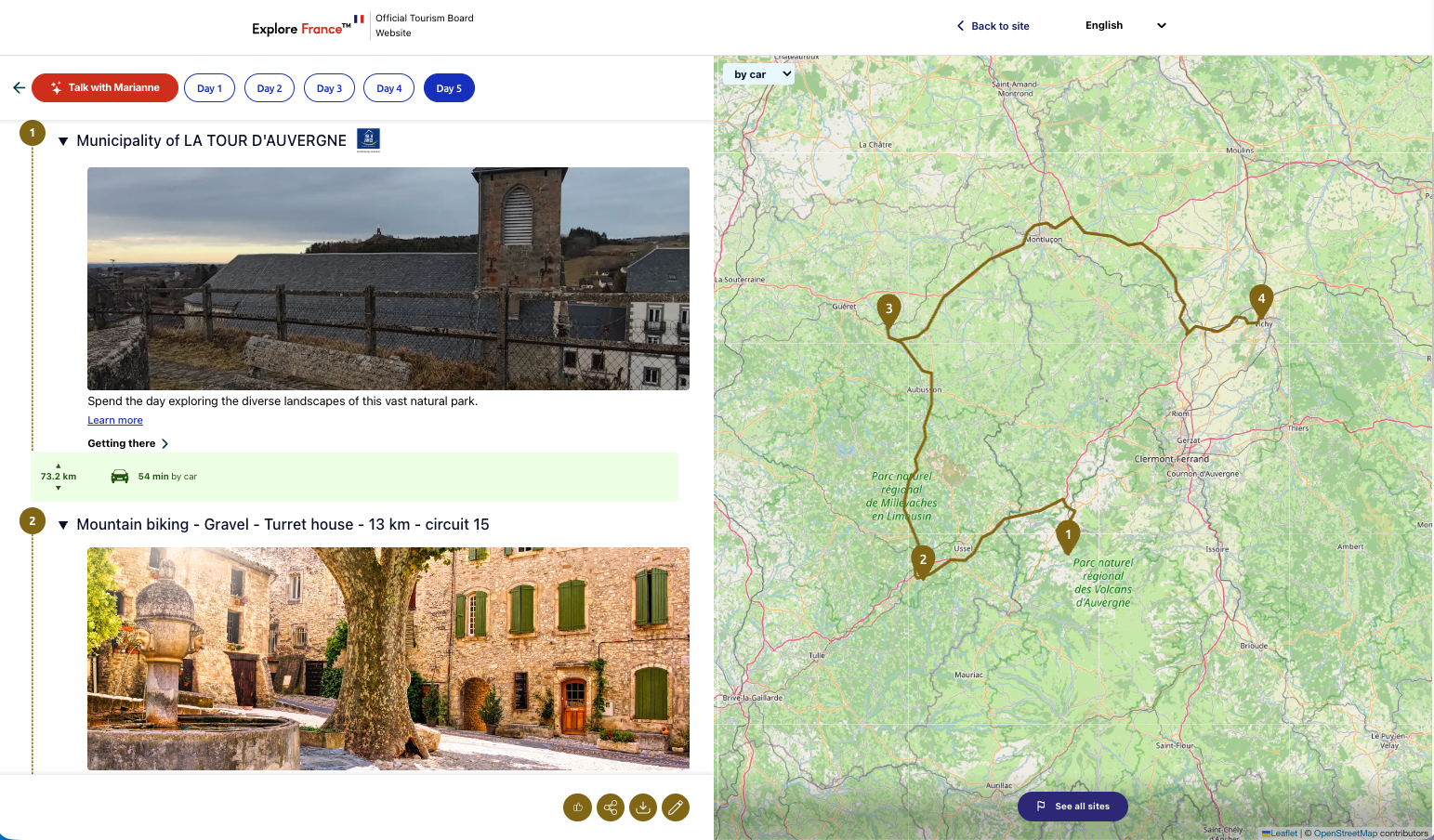
Task: Open the 'by car' transport mode dropdown
Action: pos(759,74)
